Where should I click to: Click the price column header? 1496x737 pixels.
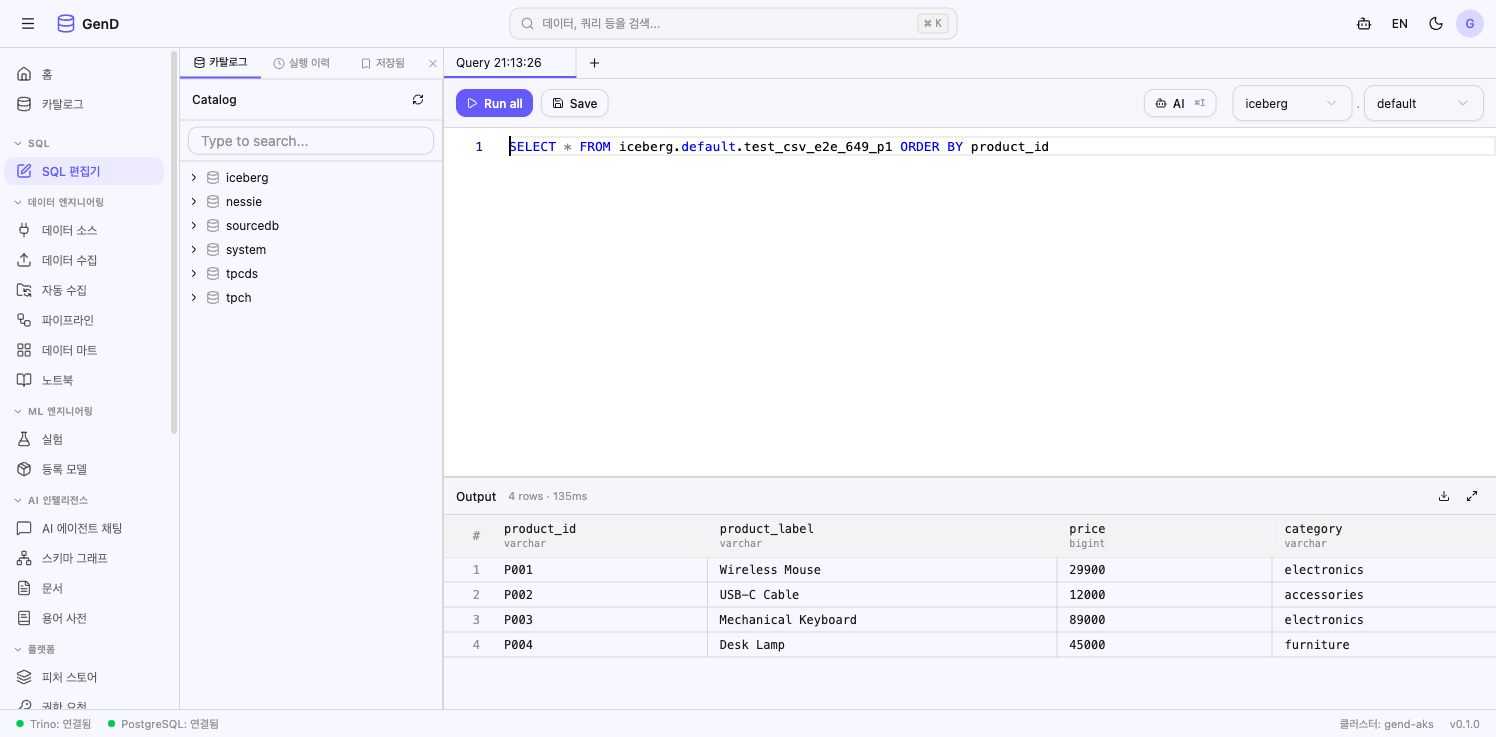point(1165,536)
